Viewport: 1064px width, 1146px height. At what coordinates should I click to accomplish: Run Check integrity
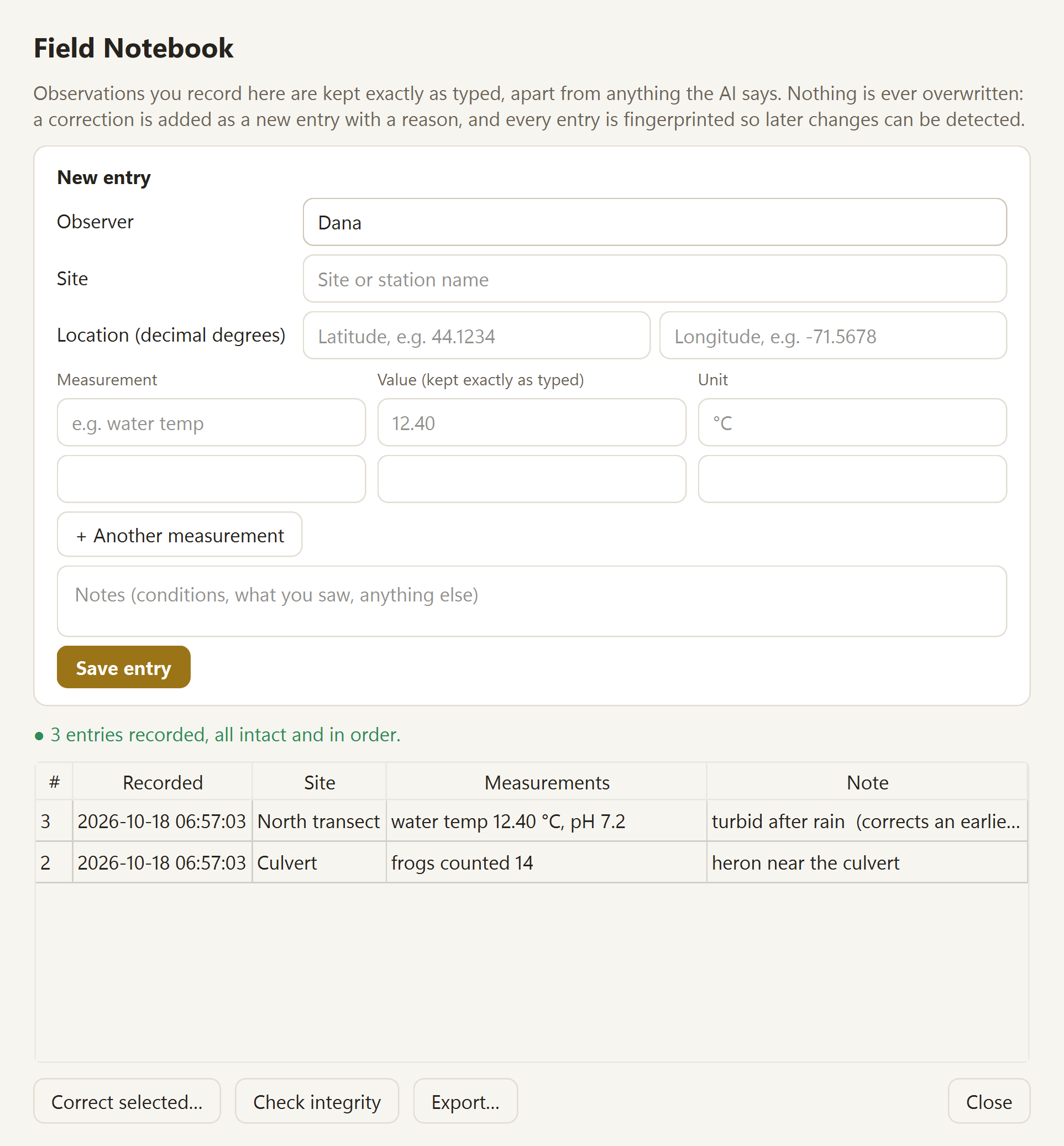(317, 1102)
